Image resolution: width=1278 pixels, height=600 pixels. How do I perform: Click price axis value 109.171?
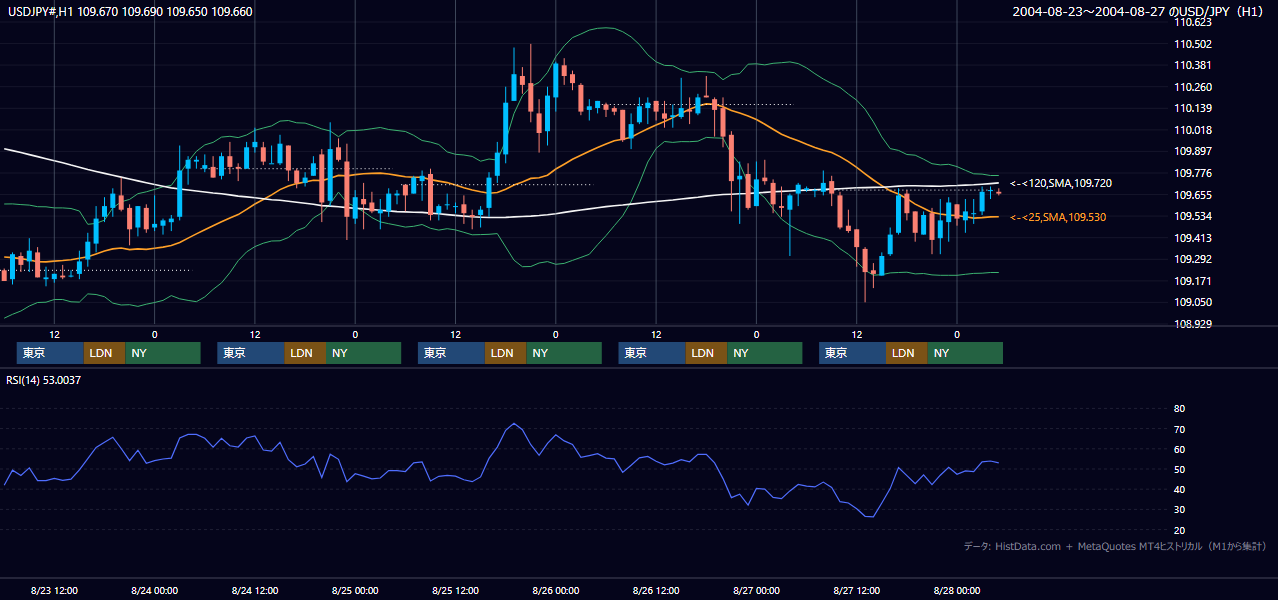[1193, 281]
